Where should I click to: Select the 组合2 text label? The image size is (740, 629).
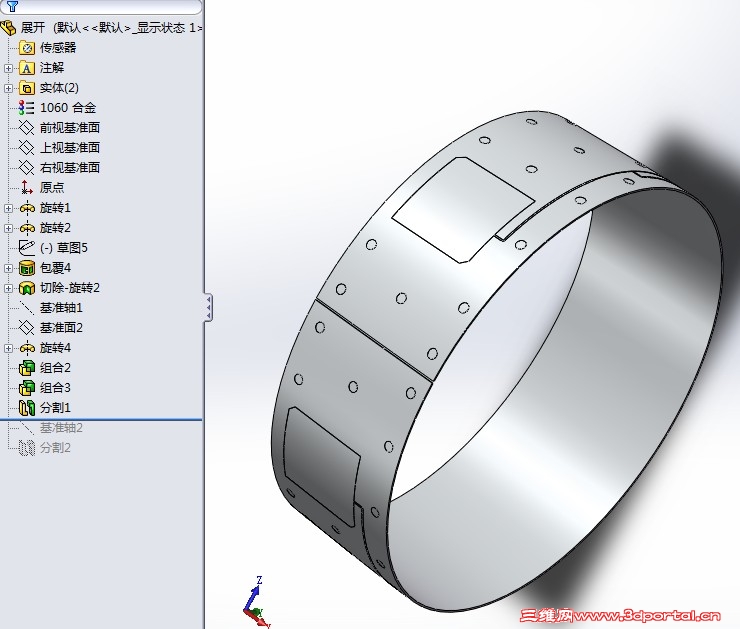tap(55, 368)
